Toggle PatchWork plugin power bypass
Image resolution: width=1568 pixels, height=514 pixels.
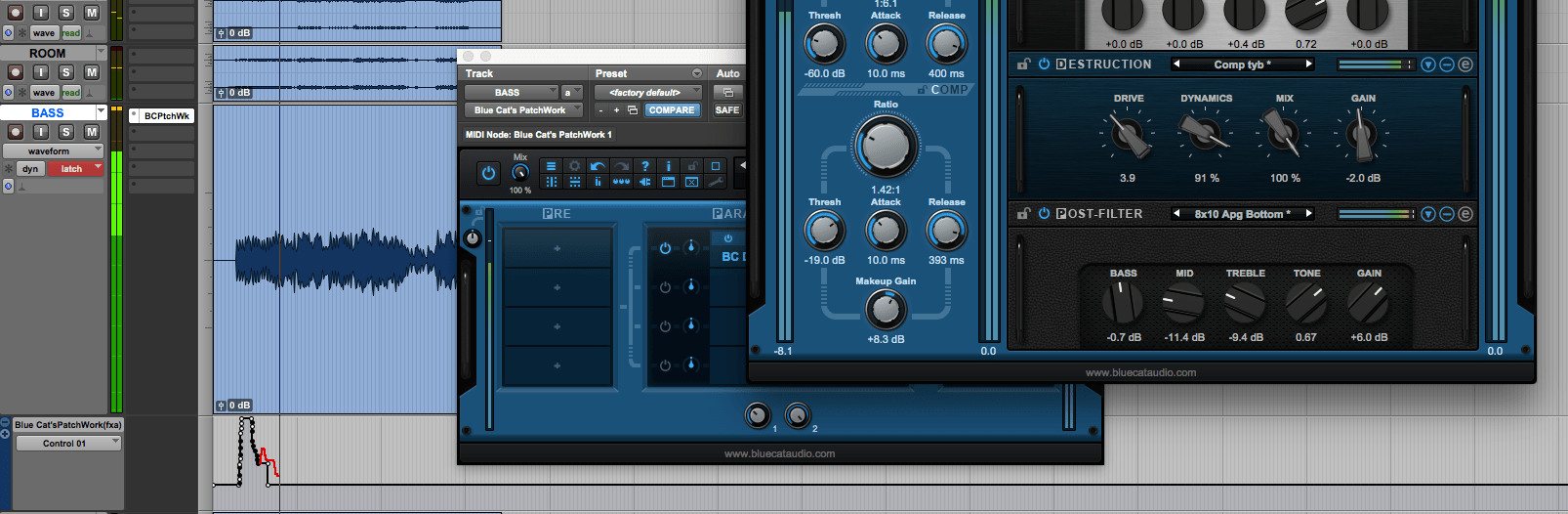click(x=488, y=174)
